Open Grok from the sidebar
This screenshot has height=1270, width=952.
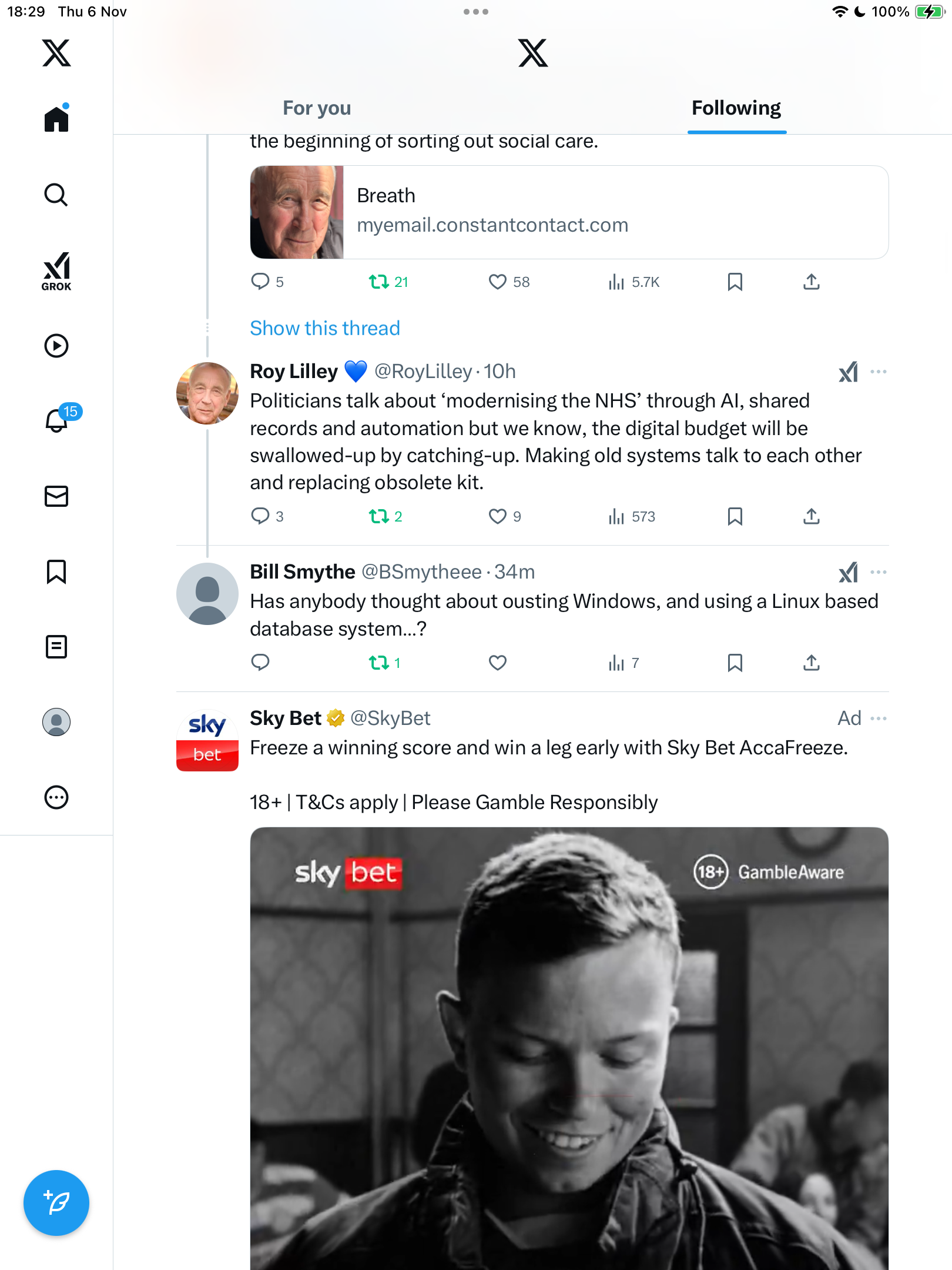pyautogui.click(x=56, y=271)
